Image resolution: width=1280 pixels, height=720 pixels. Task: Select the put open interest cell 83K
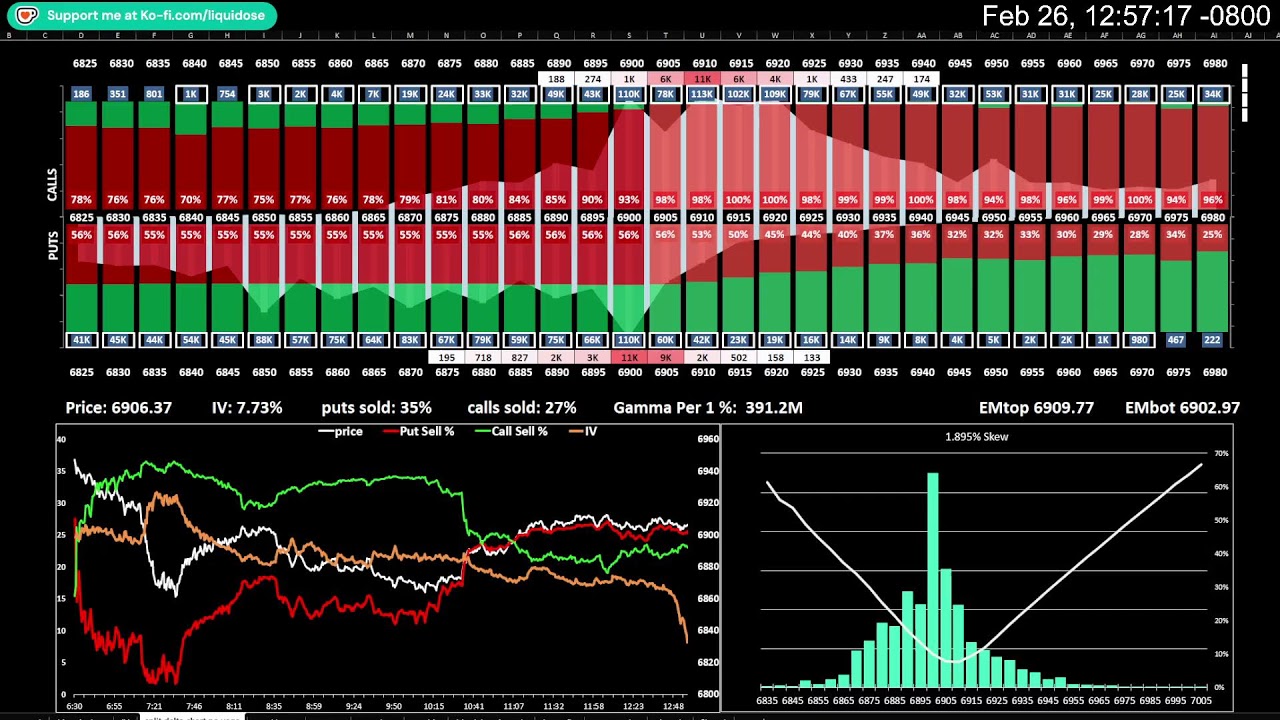click(410, 340)
